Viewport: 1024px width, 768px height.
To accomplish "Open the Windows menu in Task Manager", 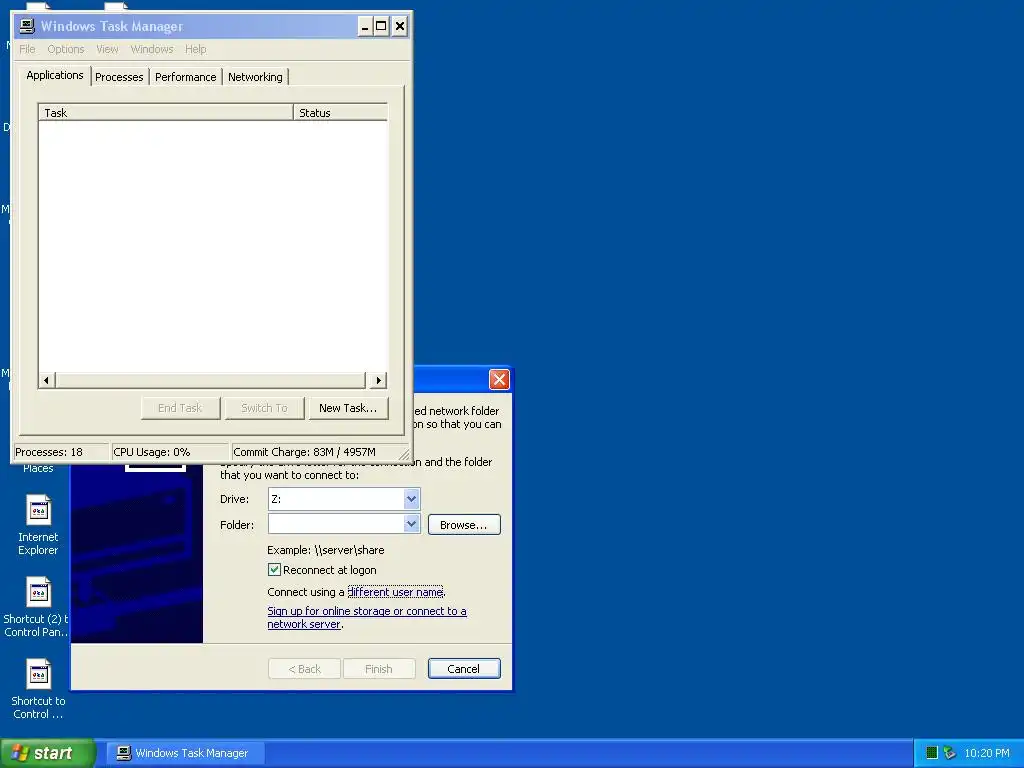I will click(152, 49).
